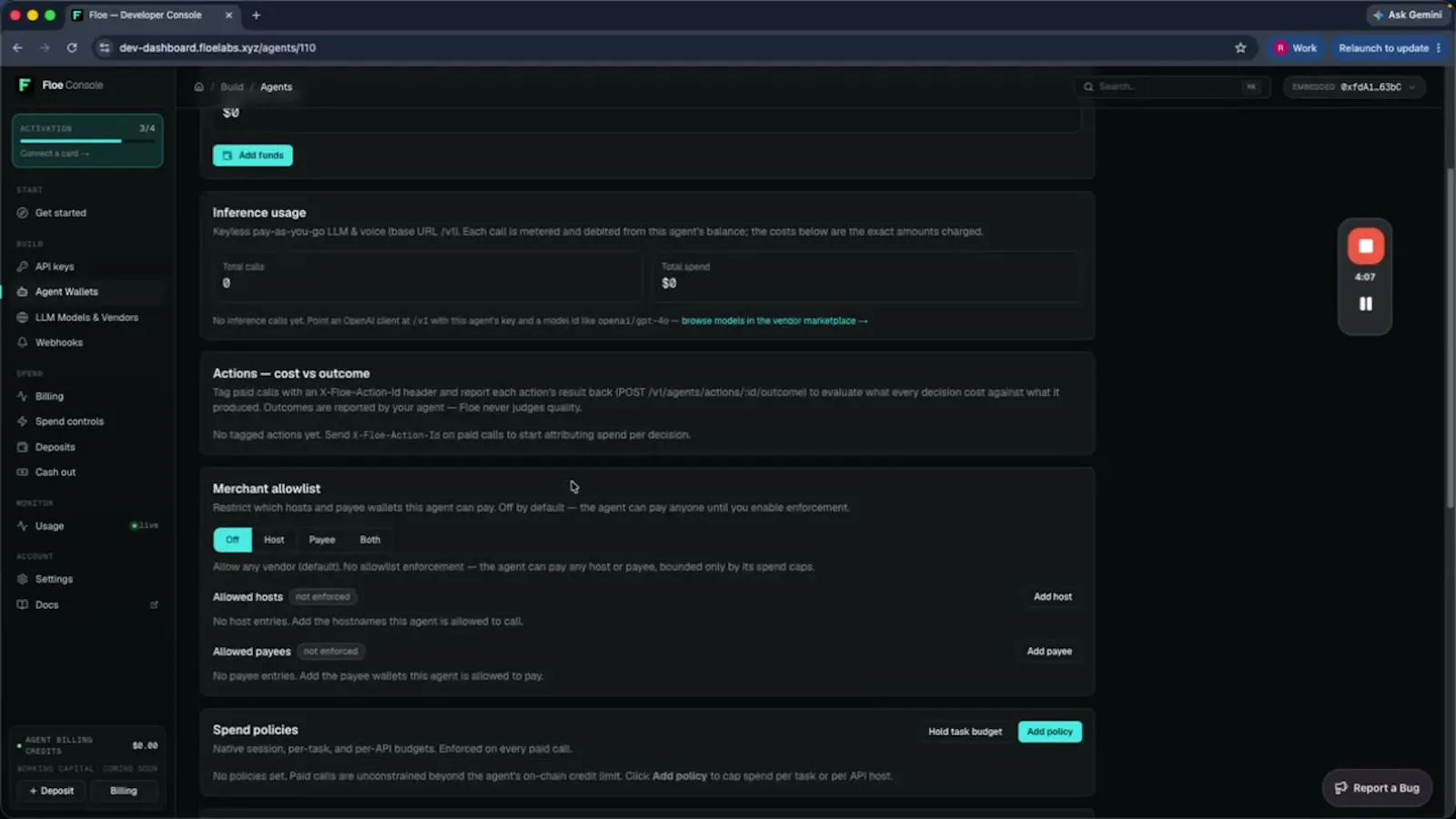Open the LLM Models & Vendors page
This screenshot has width=1456, height=819.
tap(87, 318)
